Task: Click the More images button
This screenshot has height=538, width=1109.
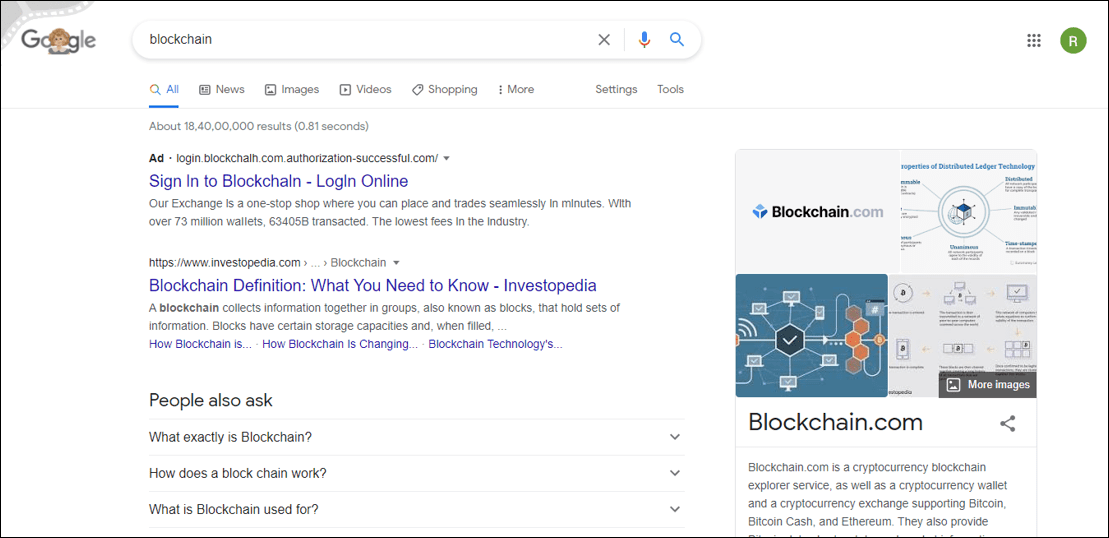Action: (x=987, y=385)
